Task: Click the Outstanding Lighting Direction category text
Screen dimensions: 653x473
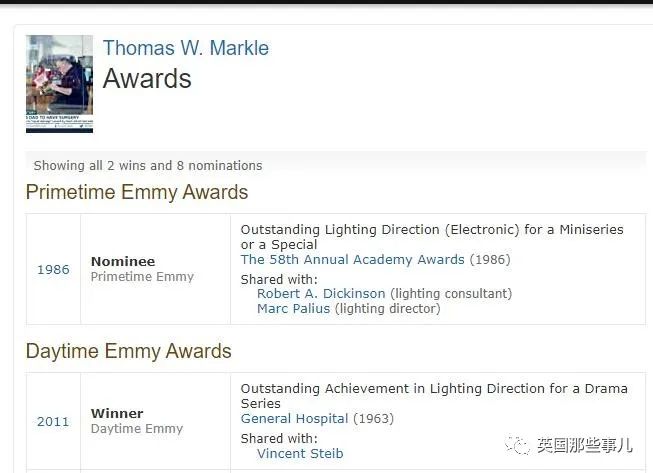Action: click(x=432, y=237)
